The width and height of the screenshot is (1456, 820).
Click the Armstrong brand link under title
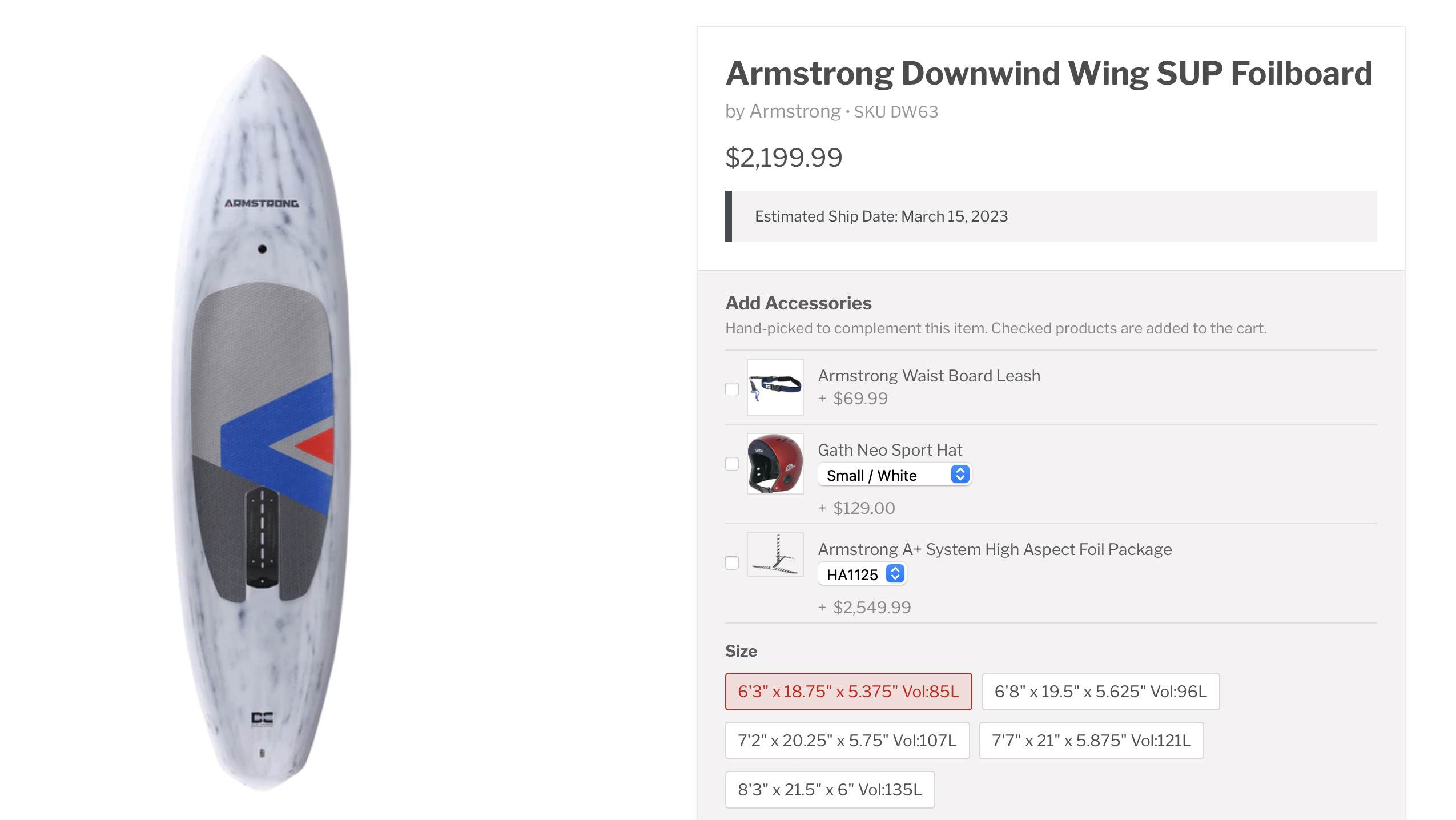click(x=795, y=111)
